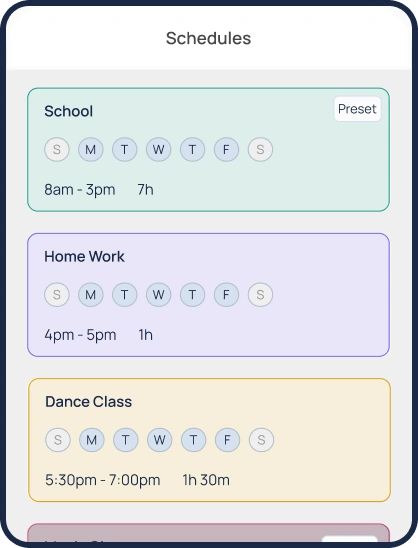Toggle Friday in the School schedule

226,150
